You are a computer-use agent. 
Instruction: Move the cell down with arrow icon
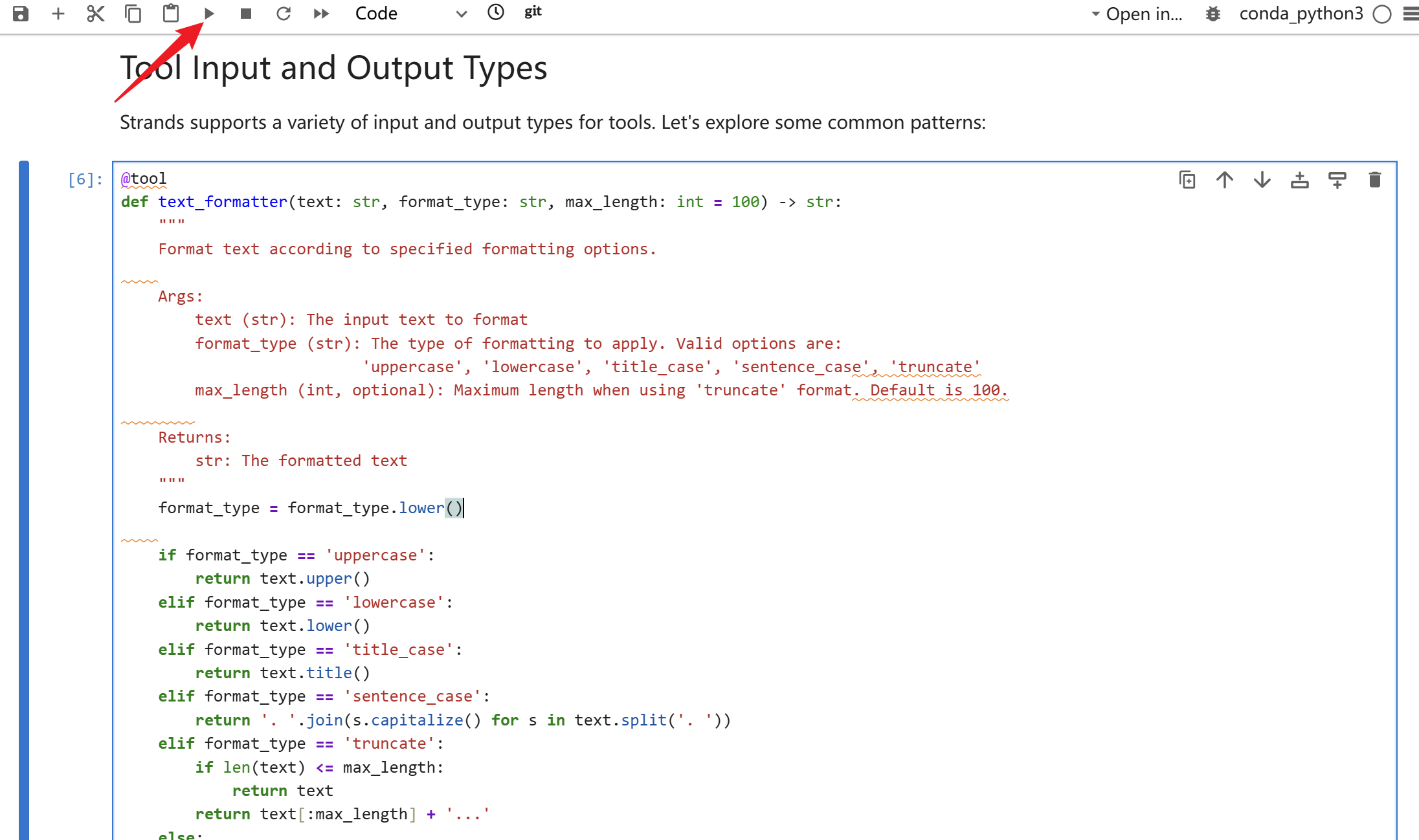(1262, 180)
